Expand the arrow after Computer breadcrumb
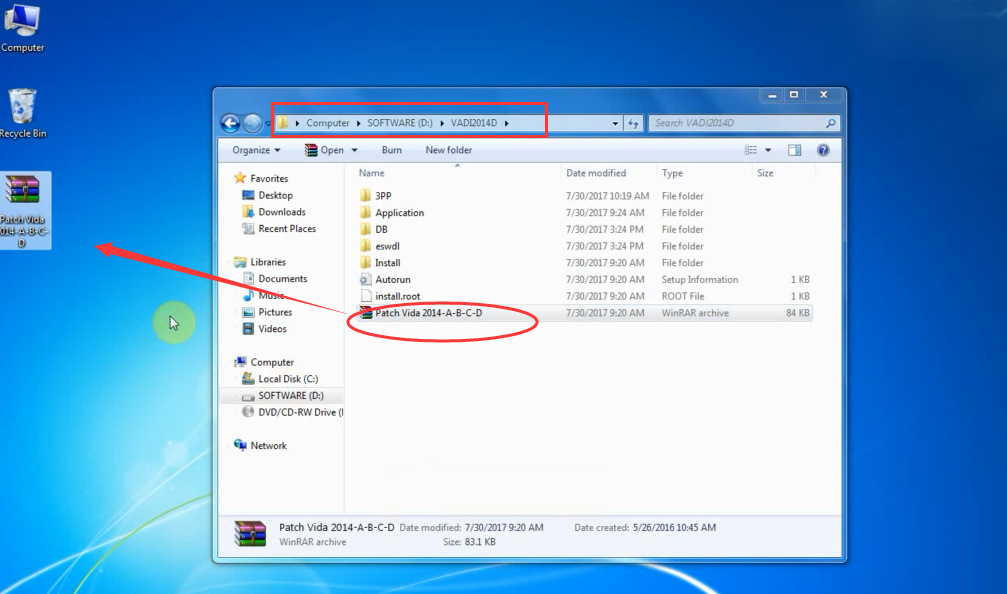This screenshot has height=594, width=1007. tap(358, 123)
